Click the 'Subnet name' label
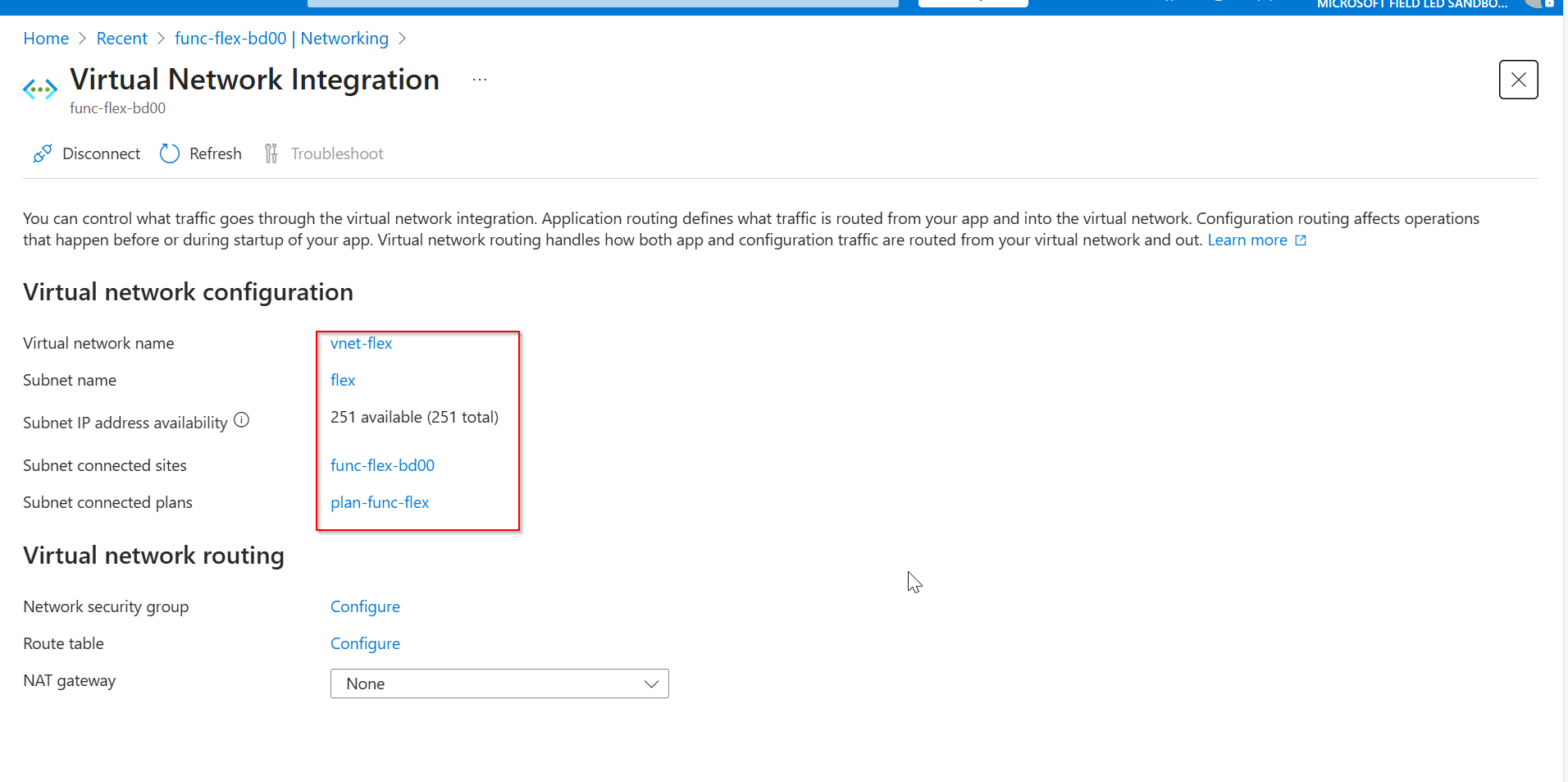This screenshot has height=782, width=1568. (70, 380)
